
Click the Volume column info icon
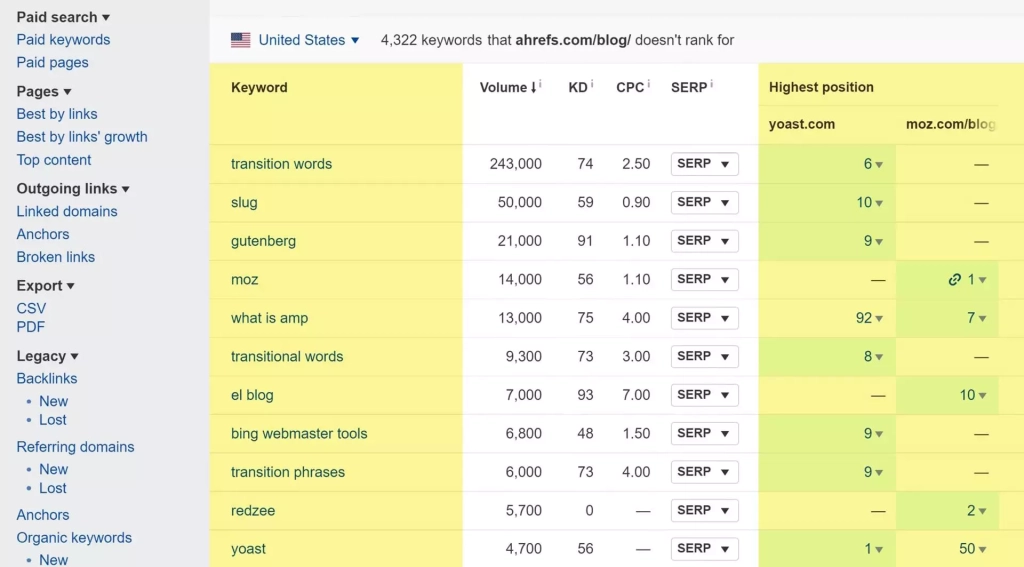(540, 84)
